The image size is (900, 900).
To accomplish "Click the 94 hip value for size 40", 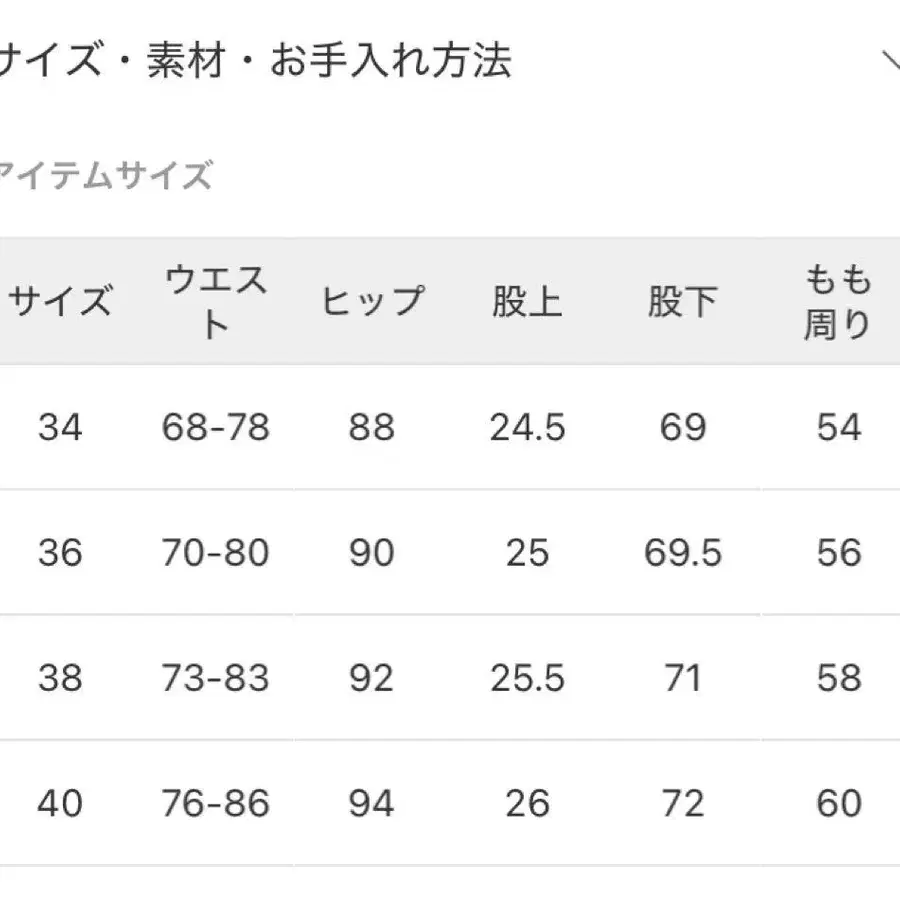I will pos(371,803).
